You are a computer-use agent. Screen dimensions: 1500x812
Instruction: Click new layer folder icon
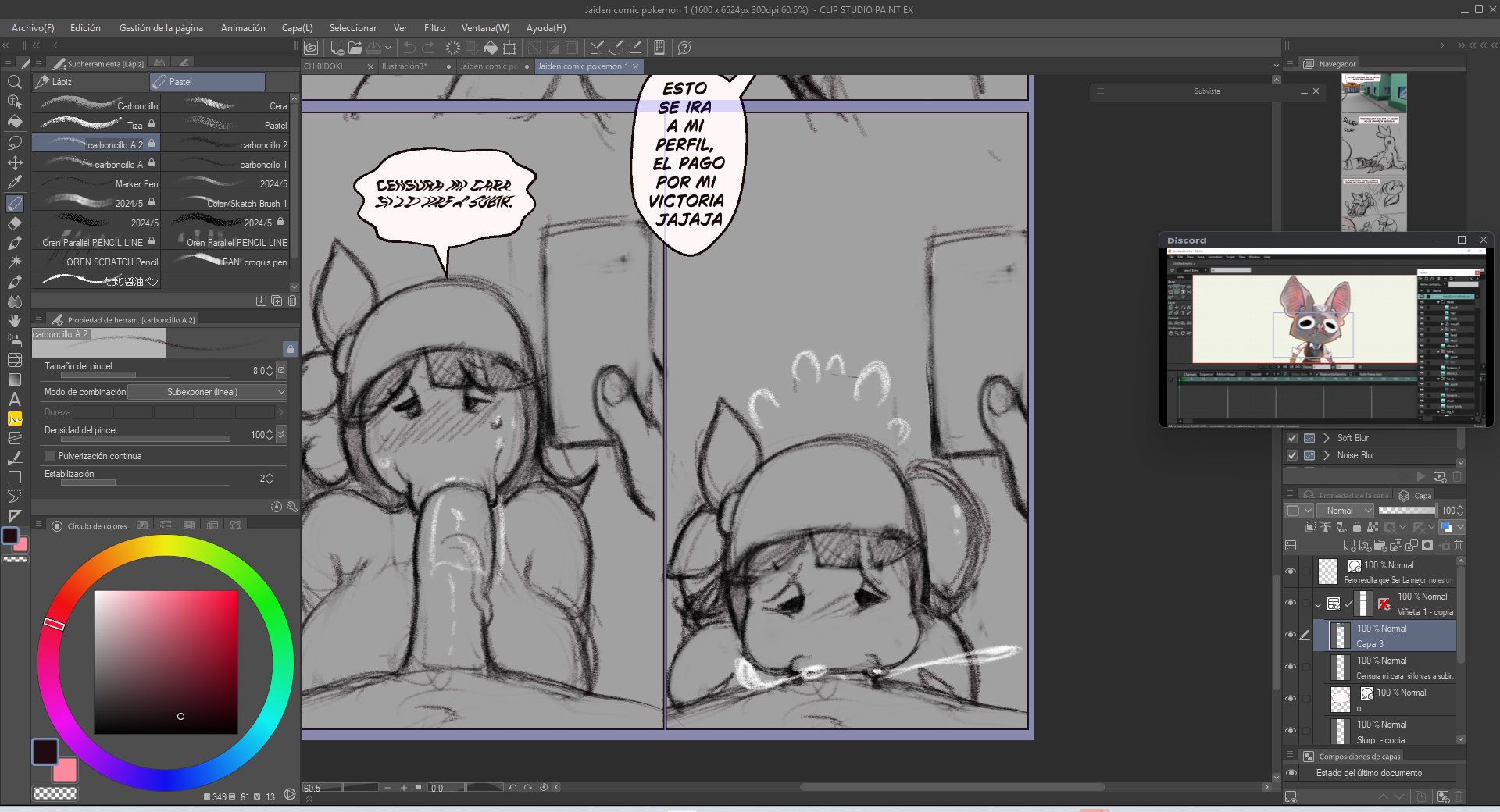click(1380, 545)
